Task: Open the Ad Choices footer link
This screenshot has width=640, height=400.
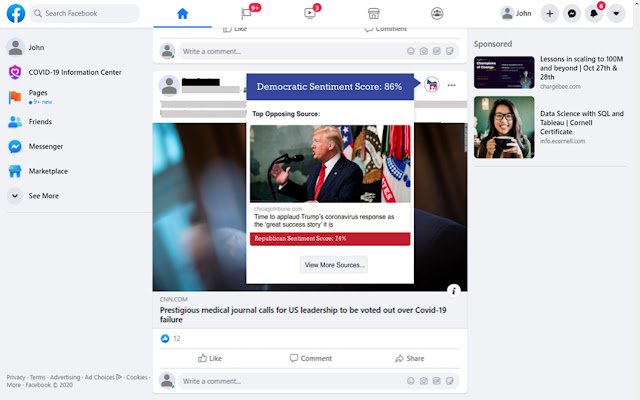Action: [x=103, y=377]
